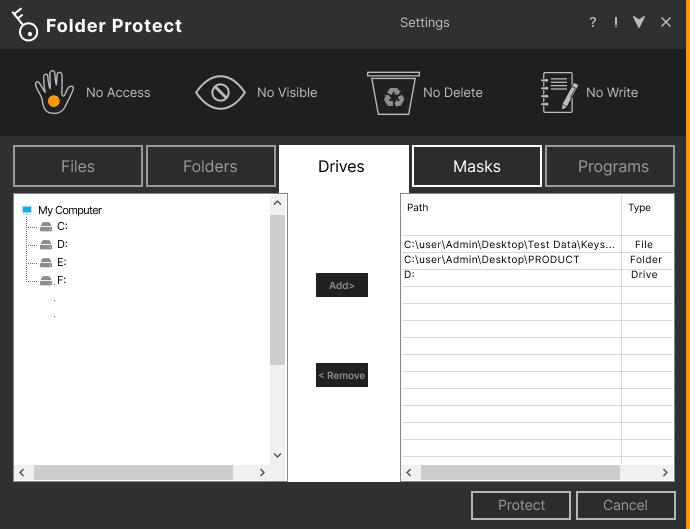Click the Folder type cell
Image resolution: width=690 pixels, height=529 pixels.
(x=646, y=260)
